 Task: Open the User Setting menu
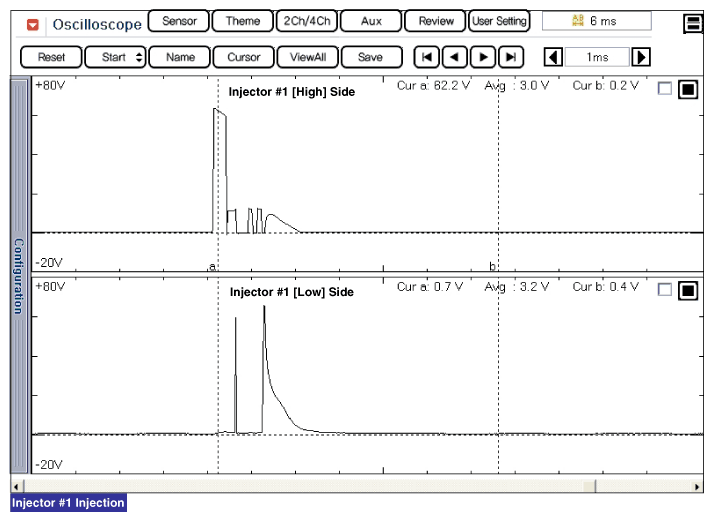499,21
